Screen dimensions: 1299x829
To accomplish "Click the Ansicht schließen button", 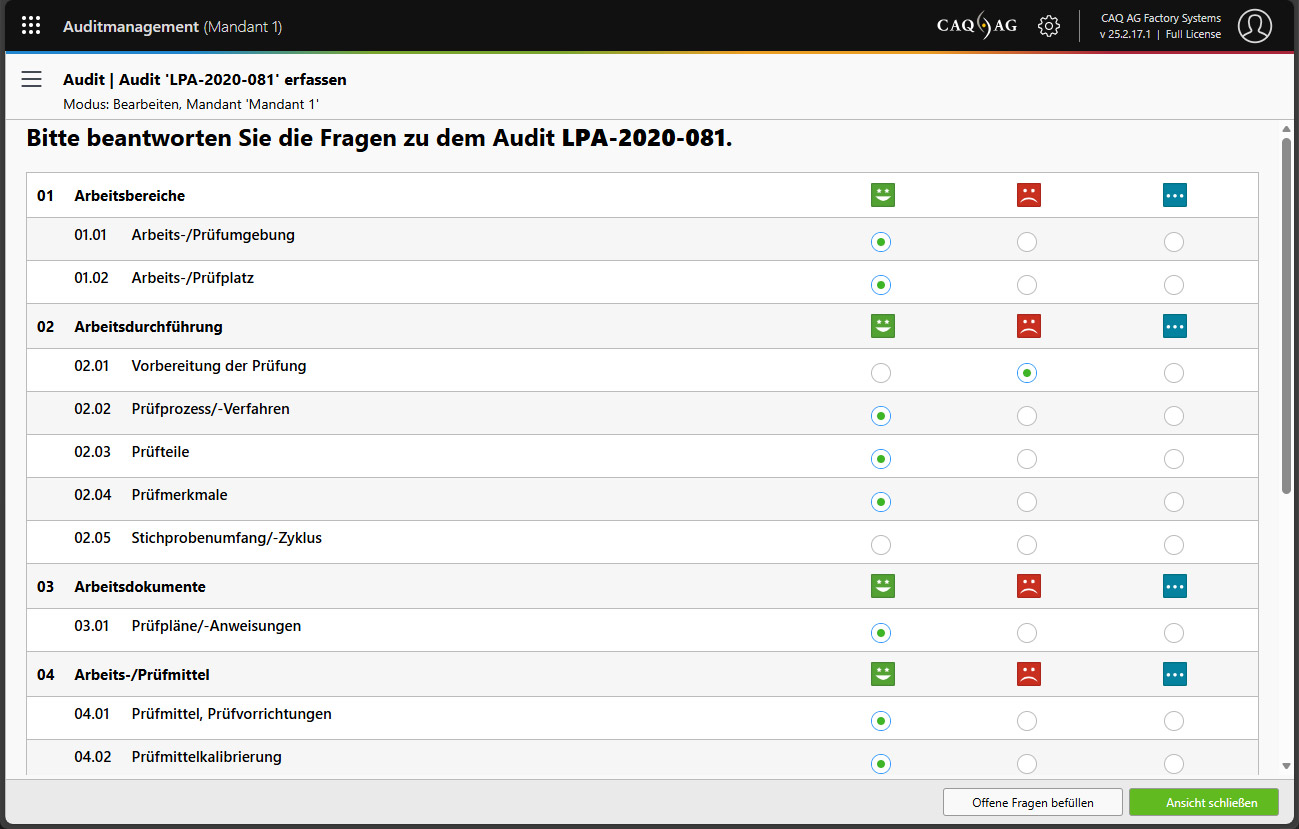I will point(1204,803).
